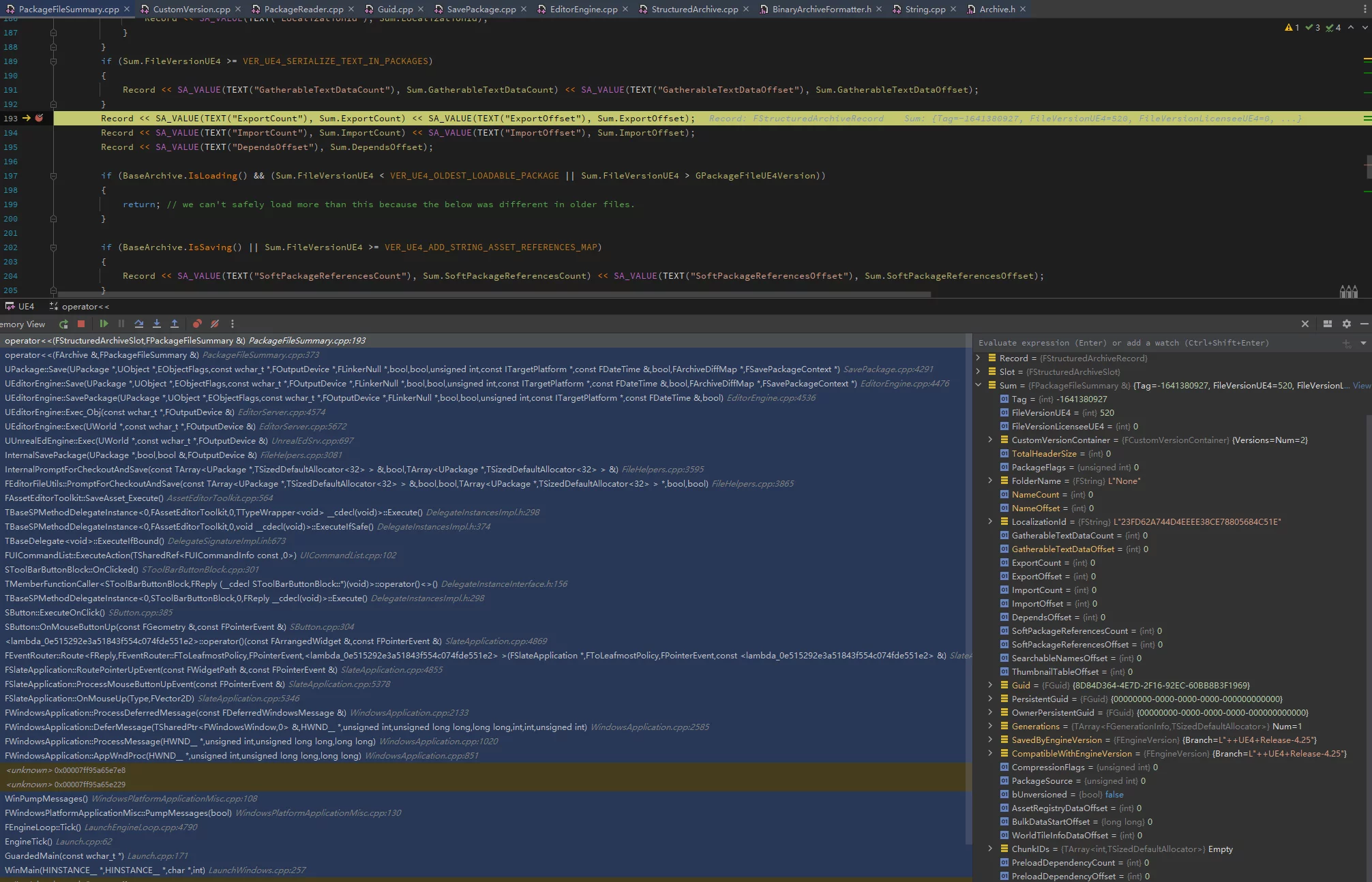
Task: Expand the CustomVersionContainer node
Action: coord(990,440)
